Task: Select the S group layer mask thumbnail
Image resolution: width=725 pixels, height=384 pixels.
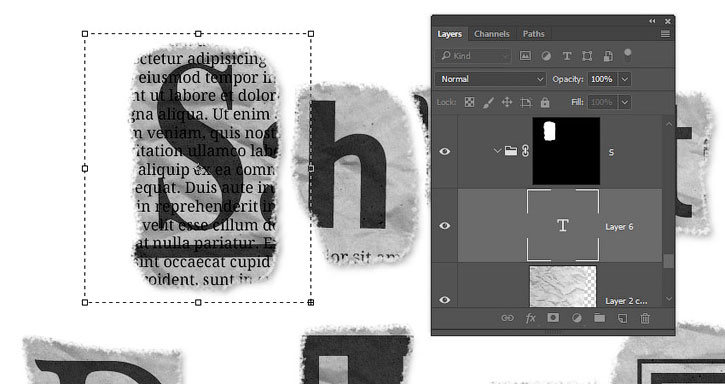Action: (x=566, y=151)
